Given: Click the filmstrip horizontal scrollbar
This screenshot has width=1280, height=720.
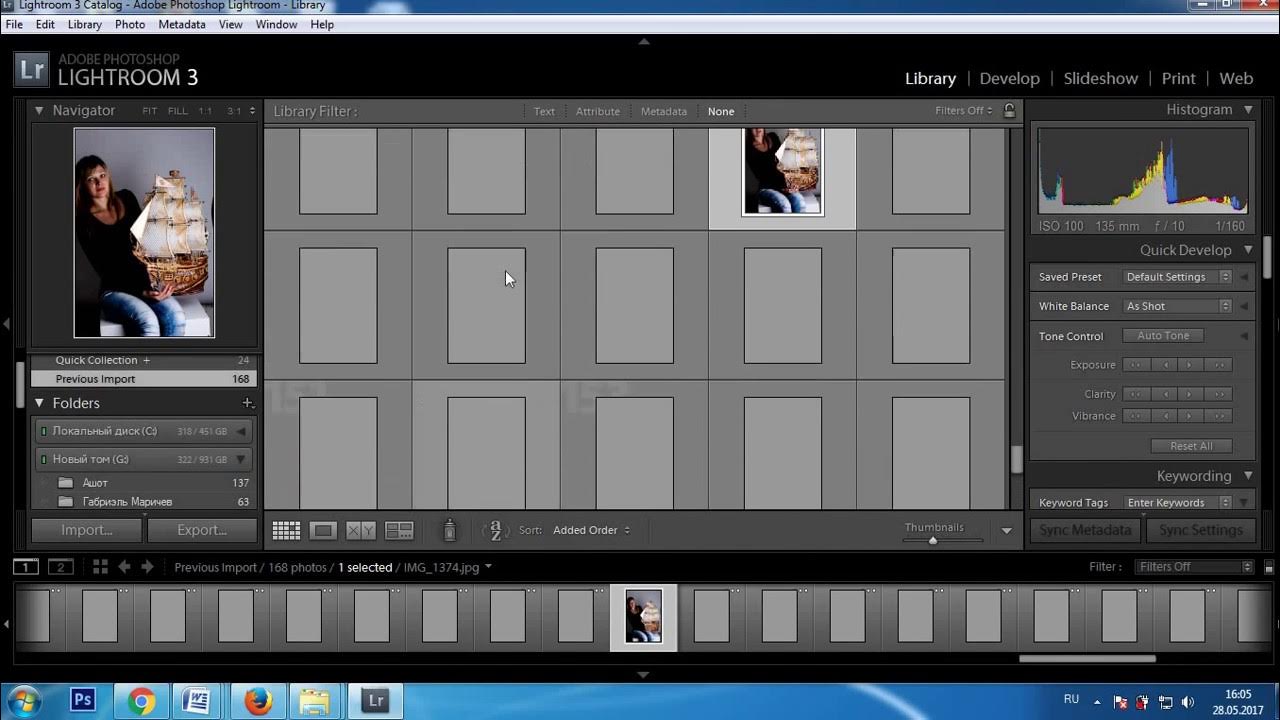Looking at the screenshot, I should [x=1087, y=659].
